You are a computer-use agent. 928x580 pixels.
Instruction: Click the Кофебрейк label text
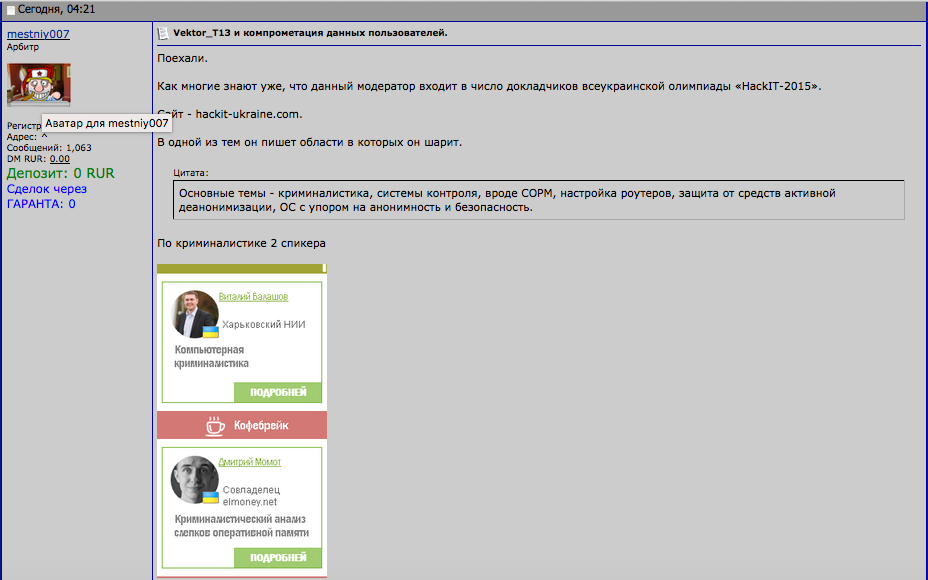(261, 426)
